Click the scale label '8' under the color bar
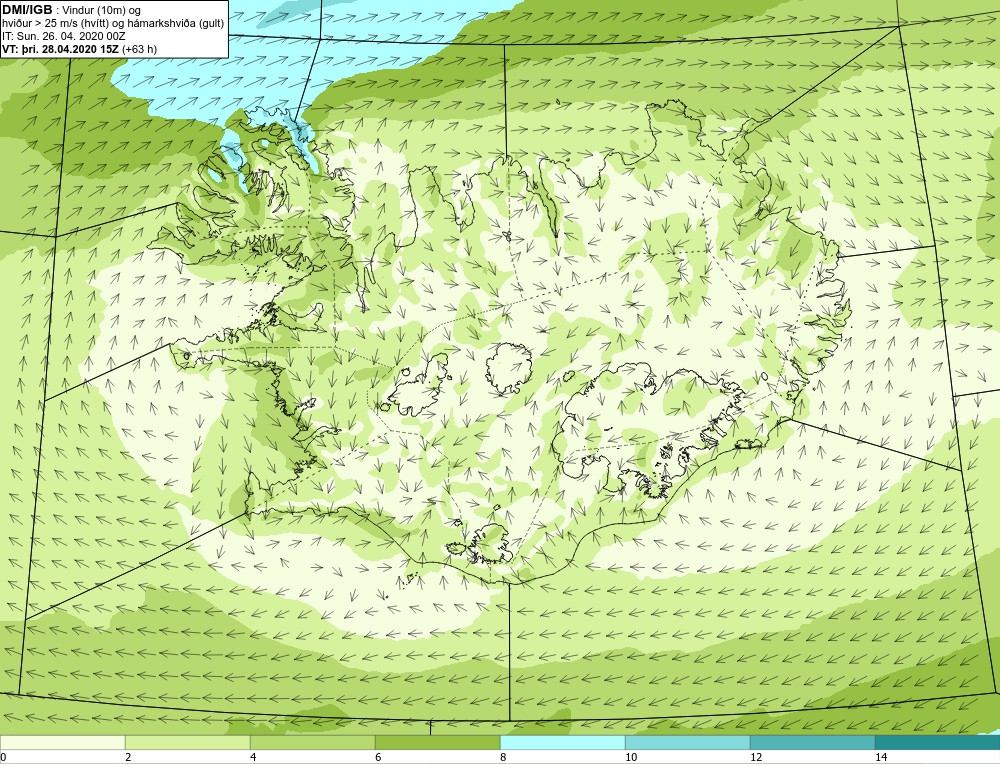This screenshot has width=1000, height=764. tap(503, 757)
